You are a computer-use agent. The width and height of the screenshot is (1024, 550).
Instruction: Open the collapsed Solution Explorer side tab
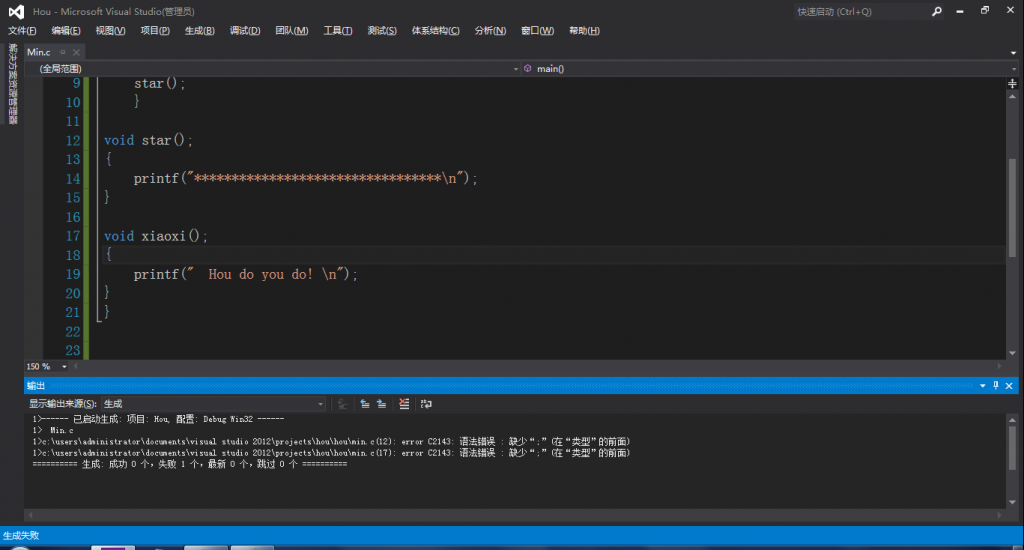pyautogui.click(x=12, y=84)
